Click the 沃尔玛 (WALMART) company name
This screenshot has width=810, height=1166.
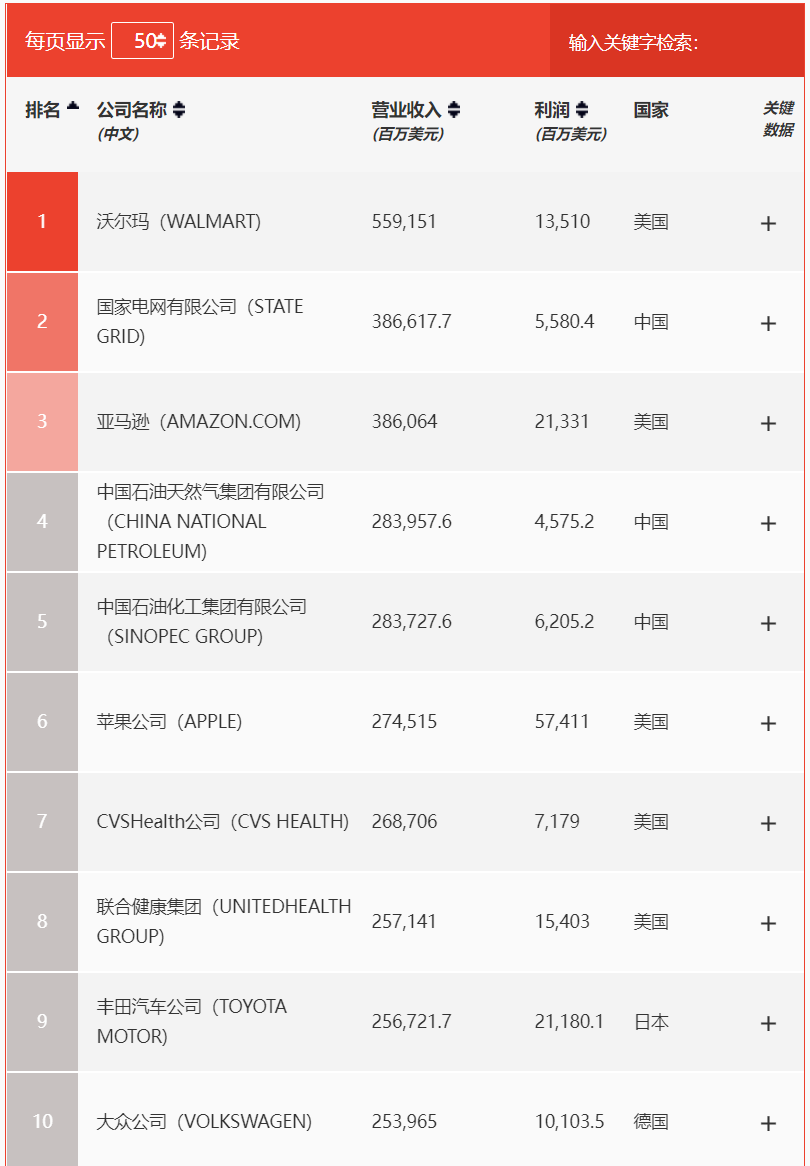click(x=179, y=222)
